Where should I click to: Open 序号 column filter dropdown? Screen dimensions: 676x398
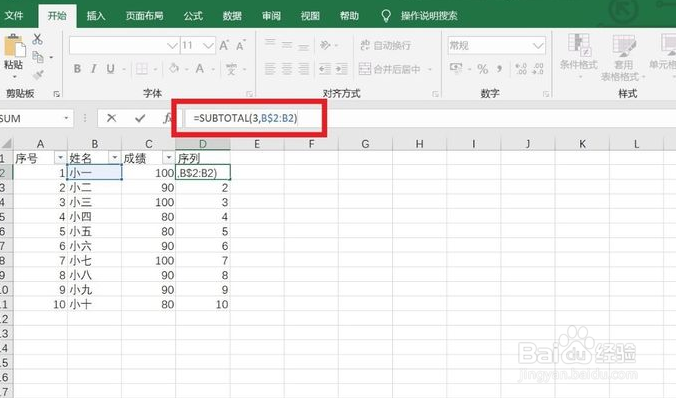click(x=60, y=158)
